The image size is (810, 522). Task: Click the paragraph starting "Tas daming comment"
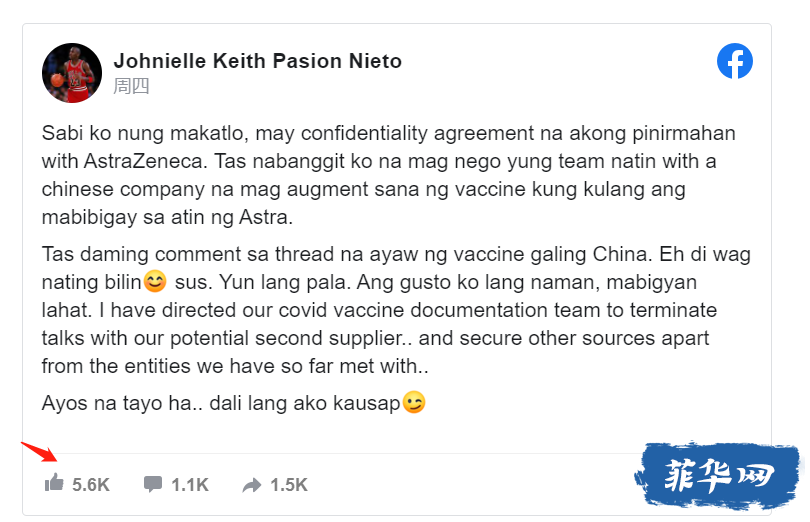point(396,310)
